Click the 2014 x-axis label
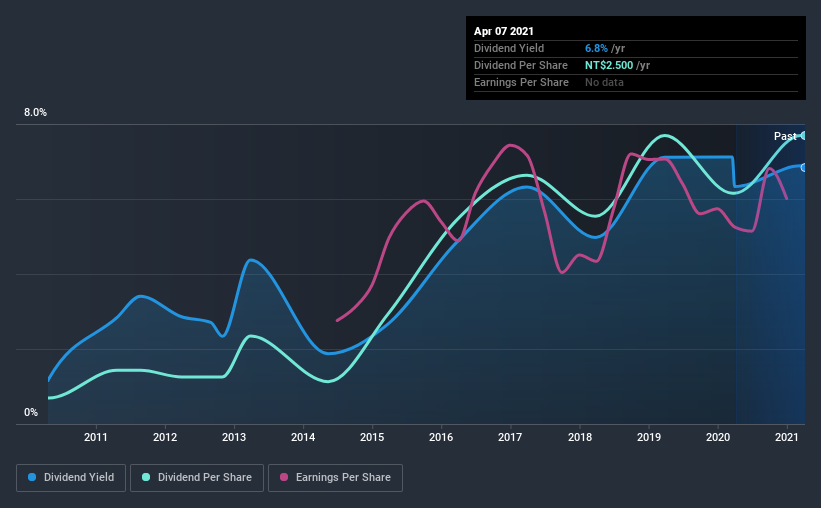Viewport: 821px width, 508px height. click(303, 437)
